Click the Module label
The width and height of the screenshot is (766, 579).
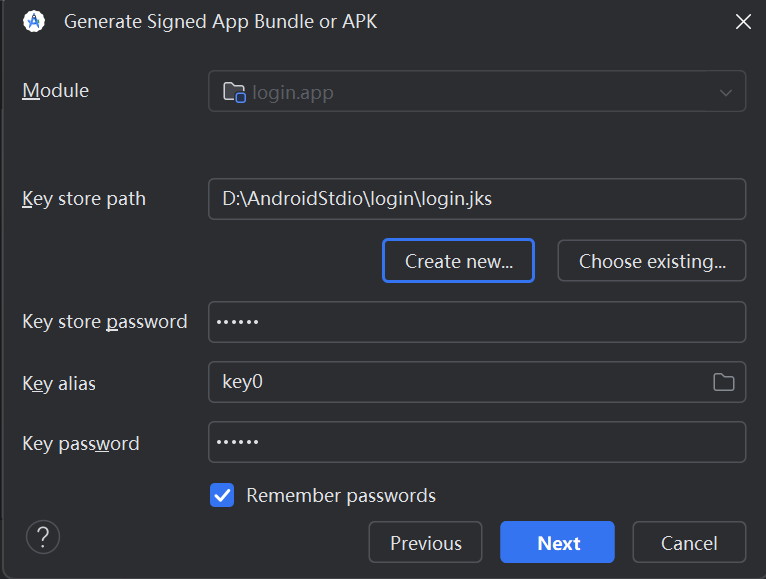[x=56, y=91]
